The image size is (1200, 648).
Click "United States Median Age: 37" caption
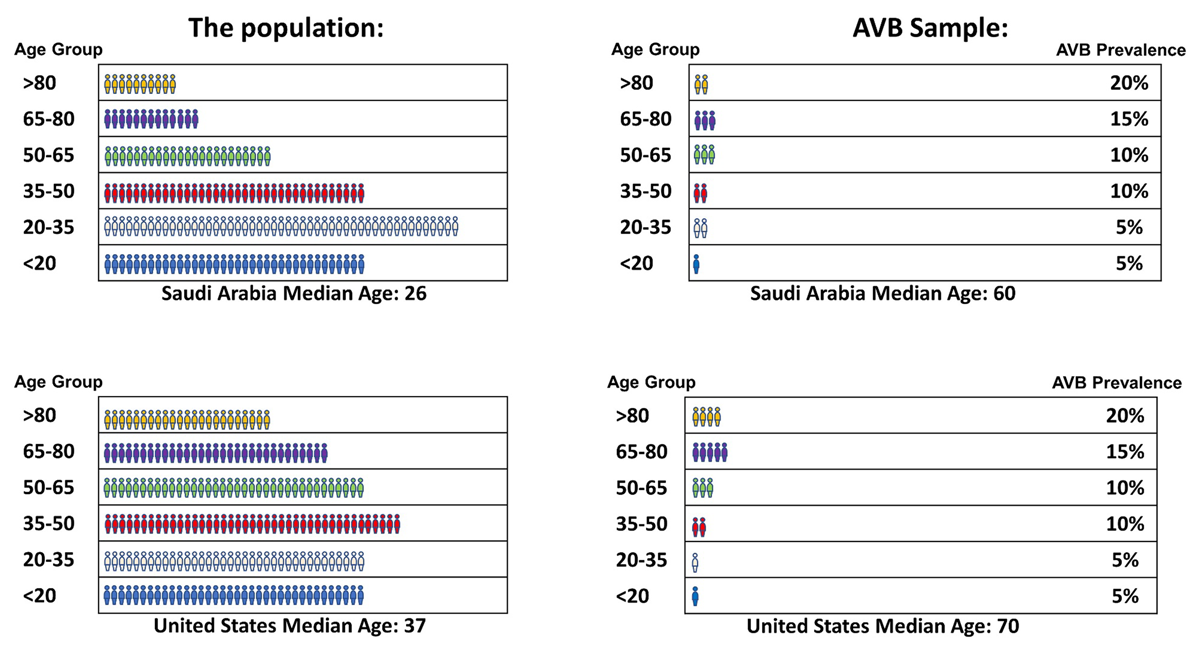tap(291, 627)
